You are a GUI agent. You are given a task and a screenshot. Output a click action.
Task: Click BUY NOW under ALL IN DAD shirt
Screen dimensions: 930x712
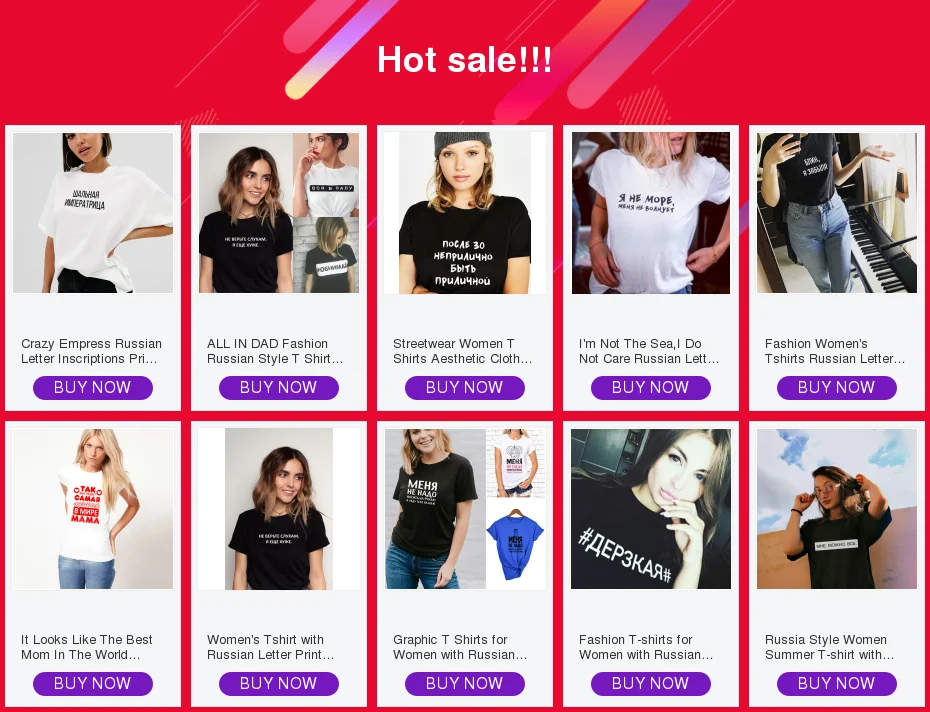pyautogui.click(x=279, y=387)
